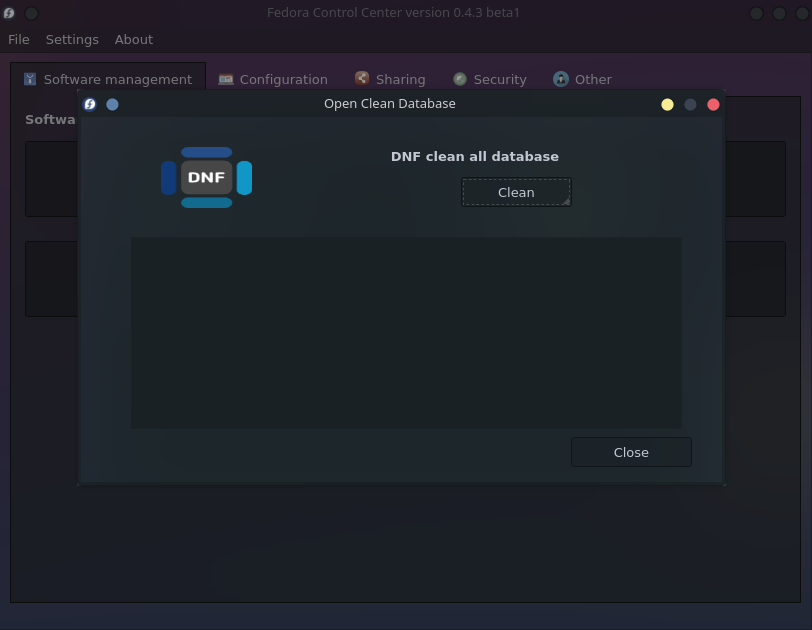Image resolution: width=812 pixels, height=630 pixels.
Task: Switch to the Software management tab
Action: coord(108,79)
